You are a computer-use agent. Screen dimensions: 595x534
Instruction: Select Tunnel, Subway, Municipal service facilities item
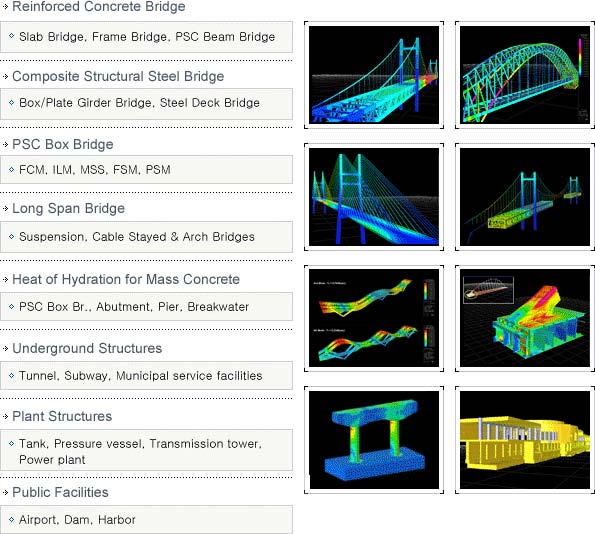(x=146, y=376)
